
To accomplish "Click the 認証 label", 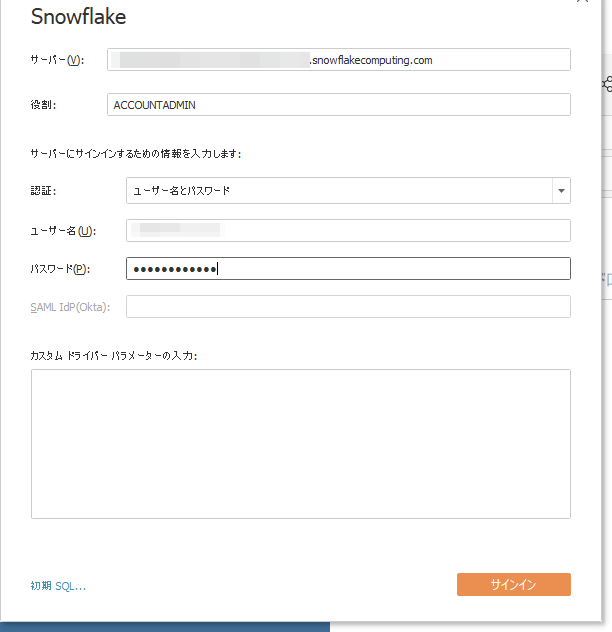I will click(43, 191).
